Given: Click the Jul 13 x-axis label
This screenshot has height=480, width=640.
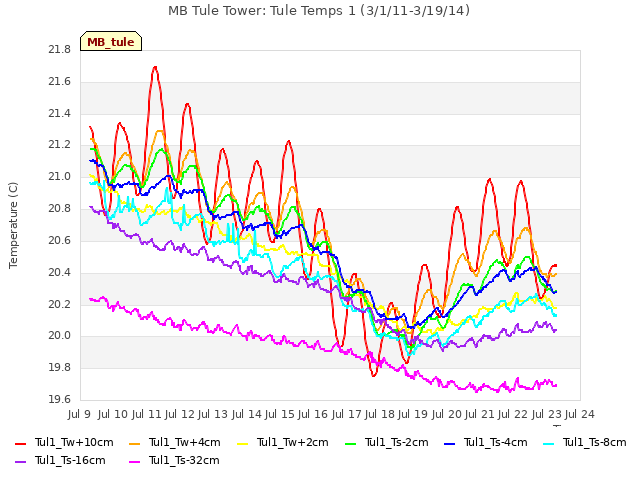Looking at the screenshot, I should tap(213, 414).
